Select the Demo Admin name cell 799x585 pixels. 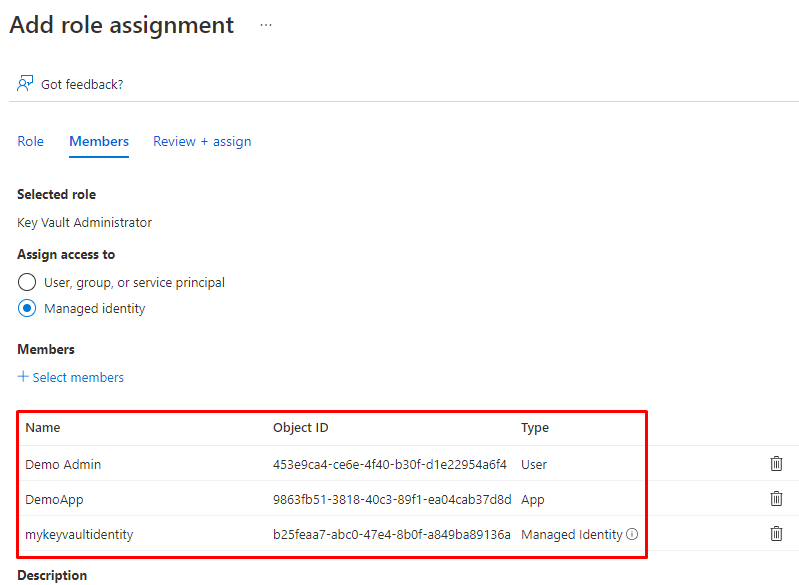[63, 464]
